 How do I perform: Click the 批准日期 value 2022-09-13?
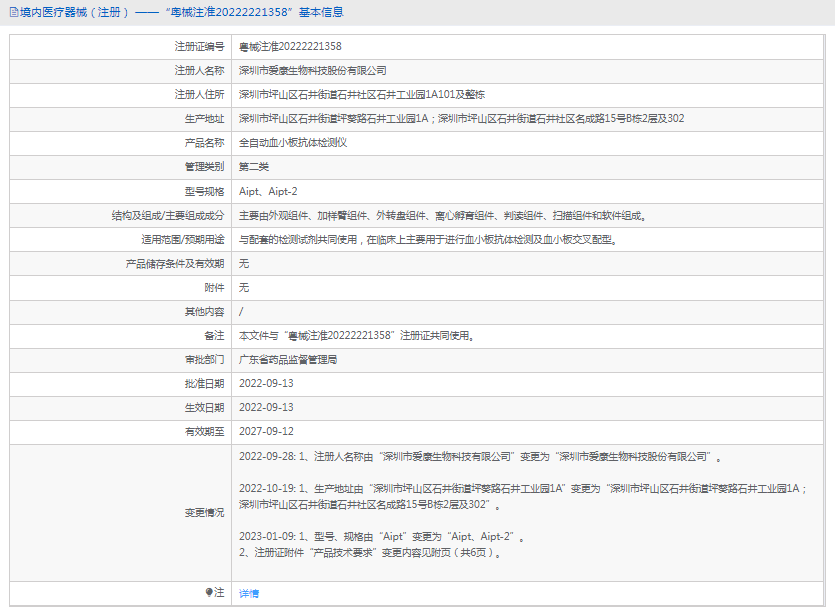coord(266,384)
